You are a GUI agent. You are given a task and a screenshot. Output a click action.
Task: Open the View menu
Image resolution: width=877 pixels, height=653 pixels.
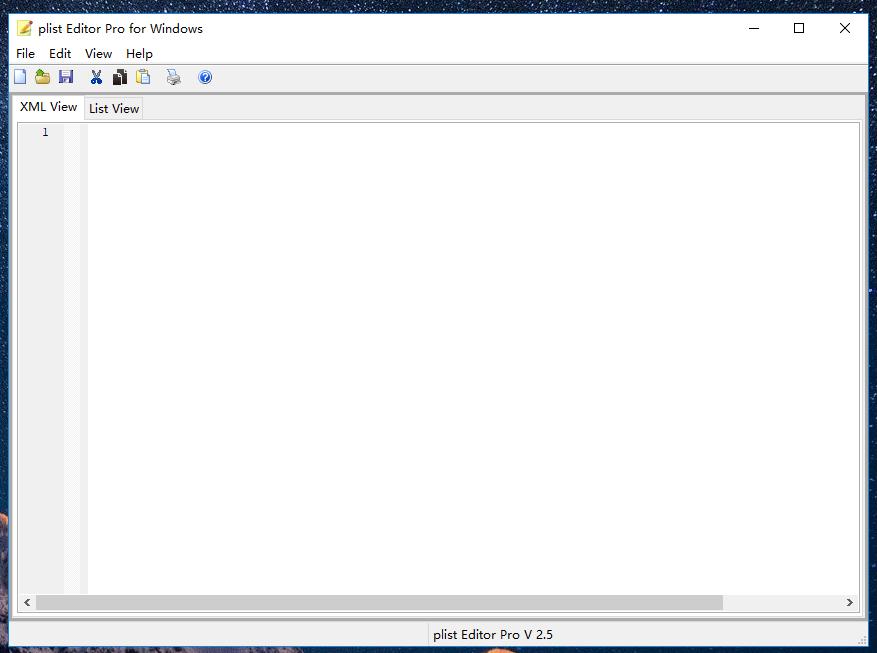[x=98, y=53]
